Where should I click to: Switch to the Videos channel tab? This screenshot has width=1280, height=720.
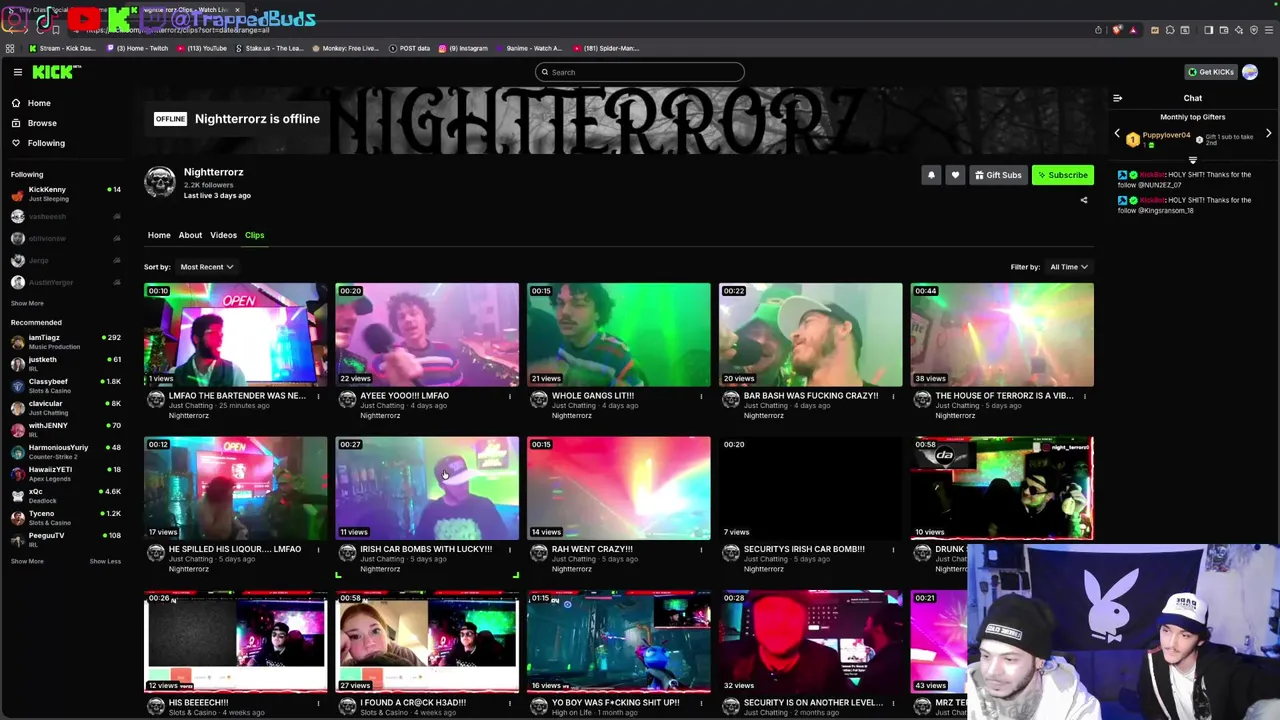(x=223, y=235)
